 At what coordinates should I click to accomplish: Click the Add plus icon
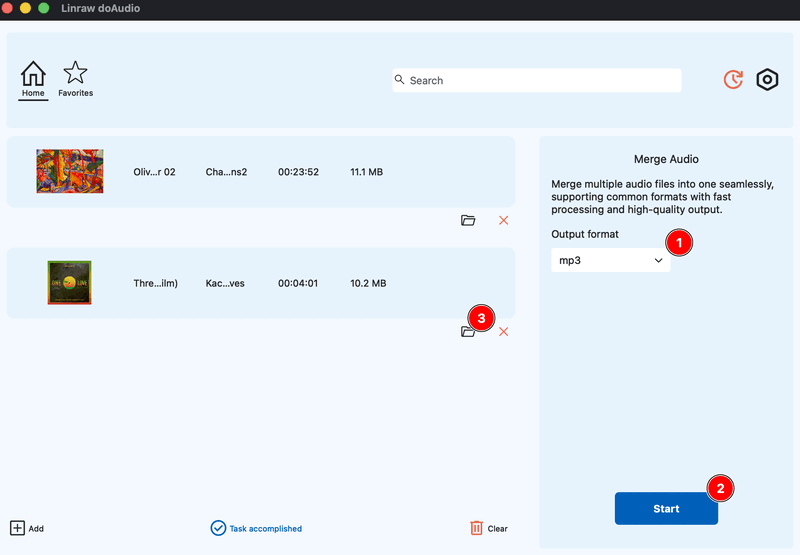click(17, 528)
